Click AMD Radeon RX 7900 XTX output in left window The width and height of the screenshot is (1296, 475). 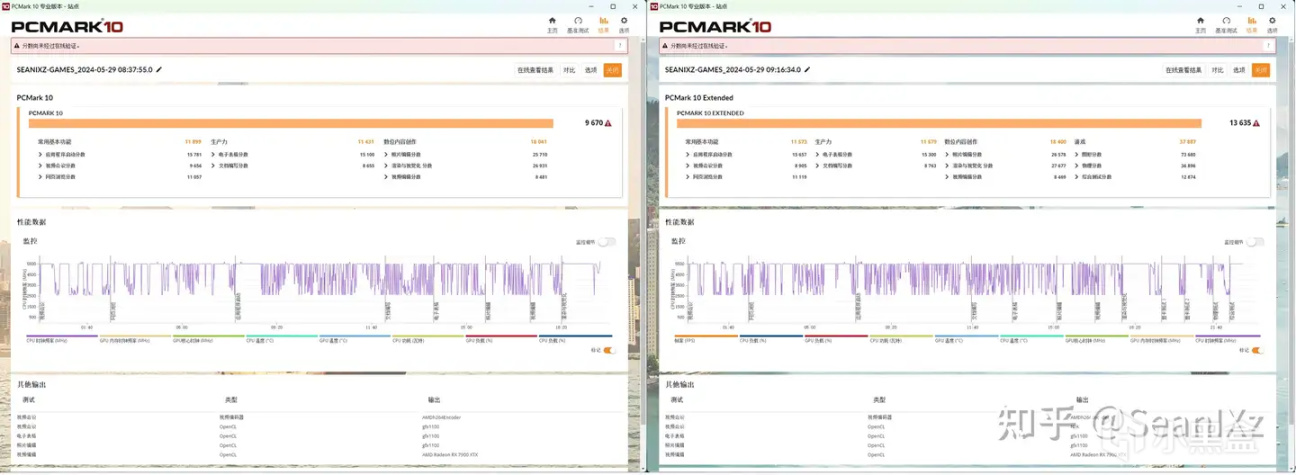[451, 454]
